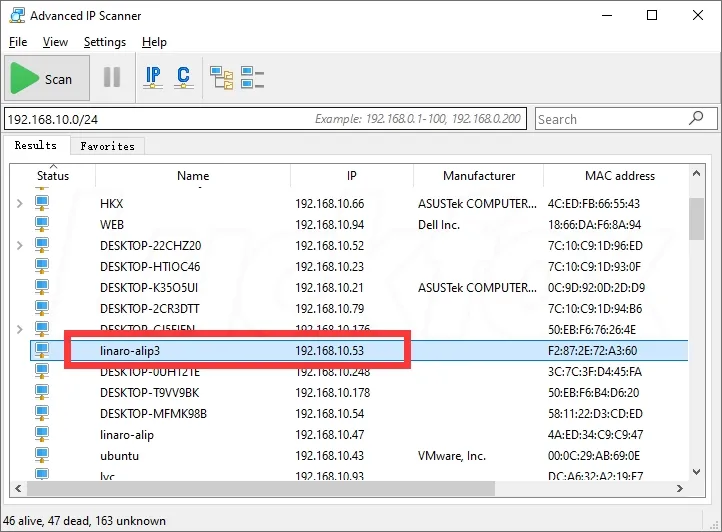
Task: Select the DESKTOP-K35O5UI entry
Action: coord(149,288)
